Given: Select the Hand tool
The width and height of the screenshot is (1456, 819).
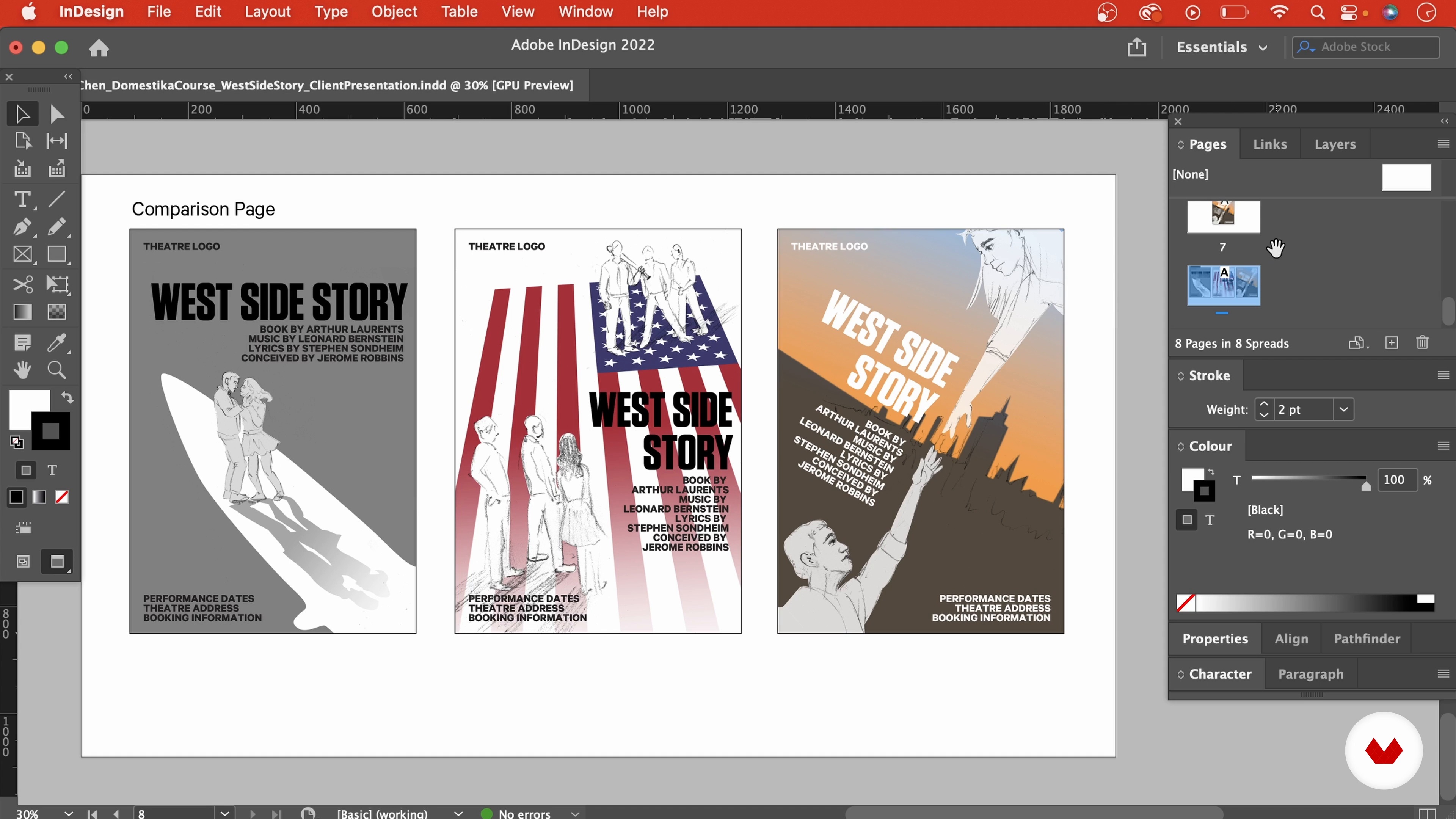Looking at the screenshot, I should tap(23, 370).
